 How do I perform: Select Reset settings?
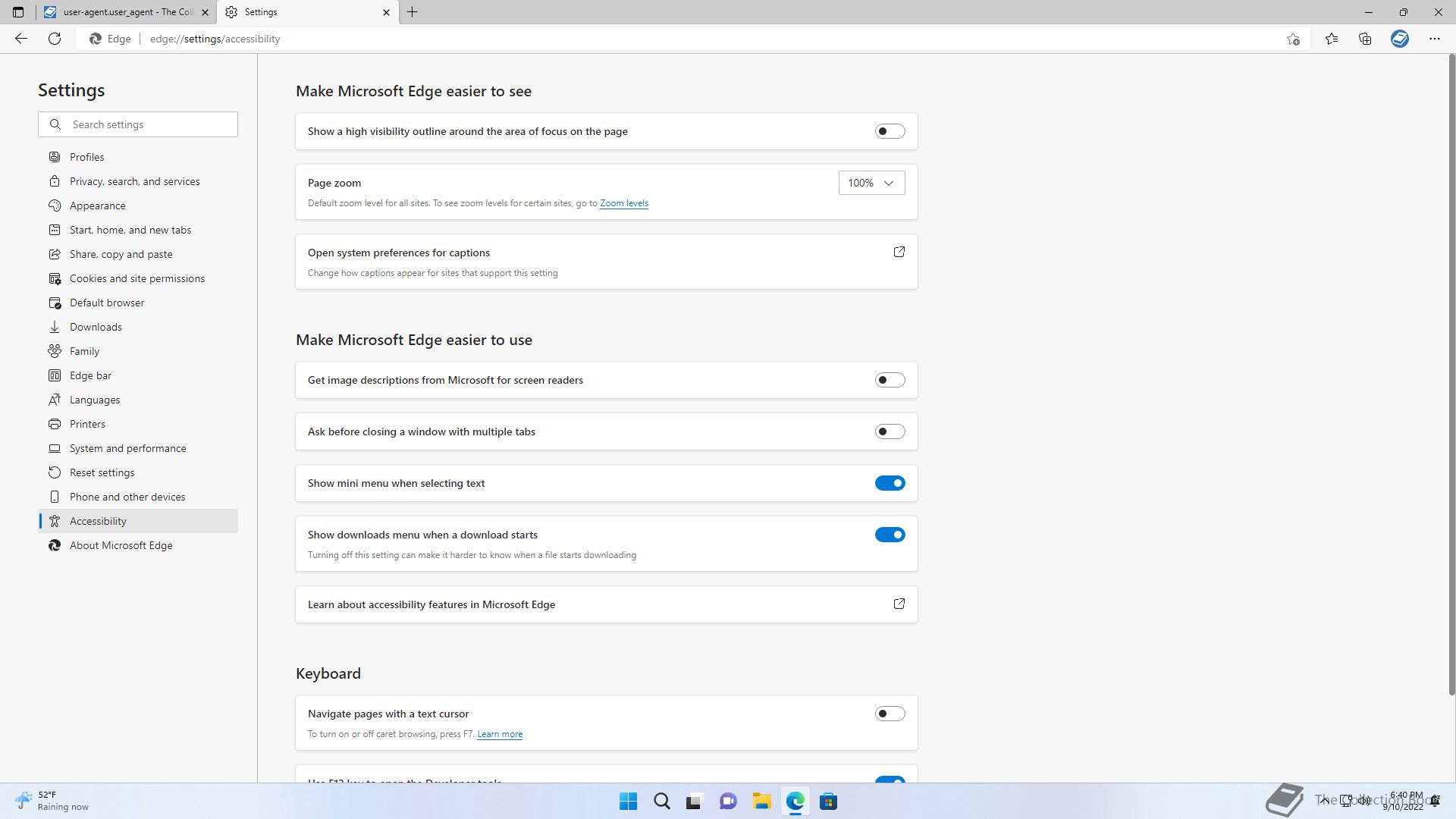tap(138, 472)
